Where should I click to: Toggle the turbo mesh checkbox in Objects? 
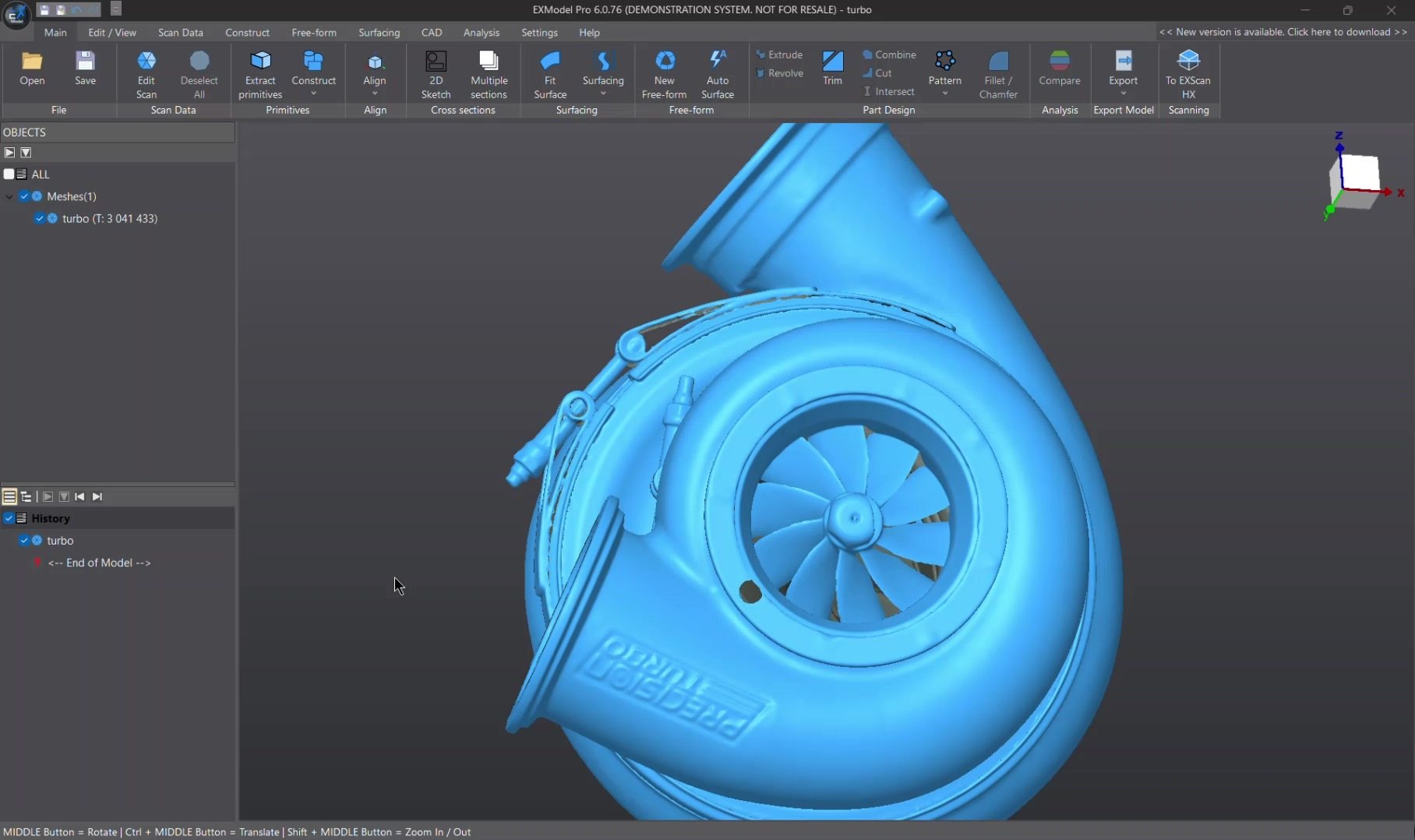[x=39, y=219]
